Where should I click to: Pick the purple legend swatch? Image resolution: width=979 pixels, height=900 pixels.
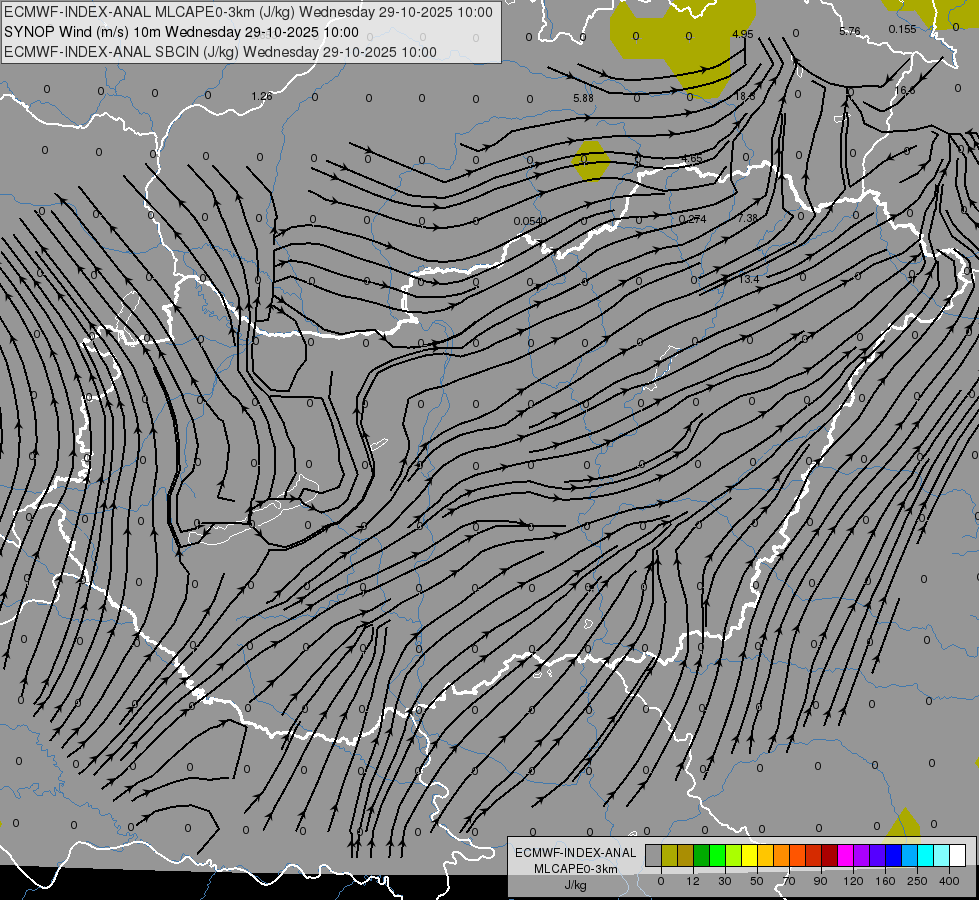(862, 855)
